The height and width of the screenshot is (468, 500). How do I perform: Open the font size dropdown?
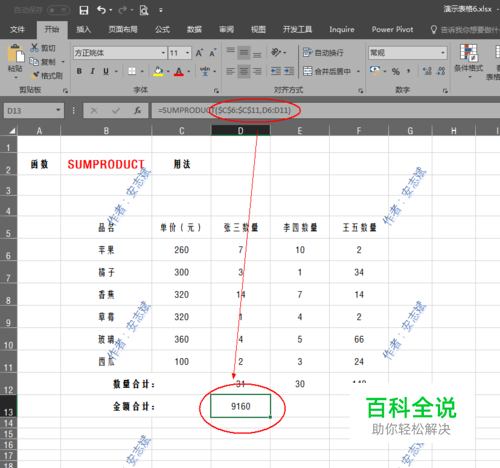187,53
